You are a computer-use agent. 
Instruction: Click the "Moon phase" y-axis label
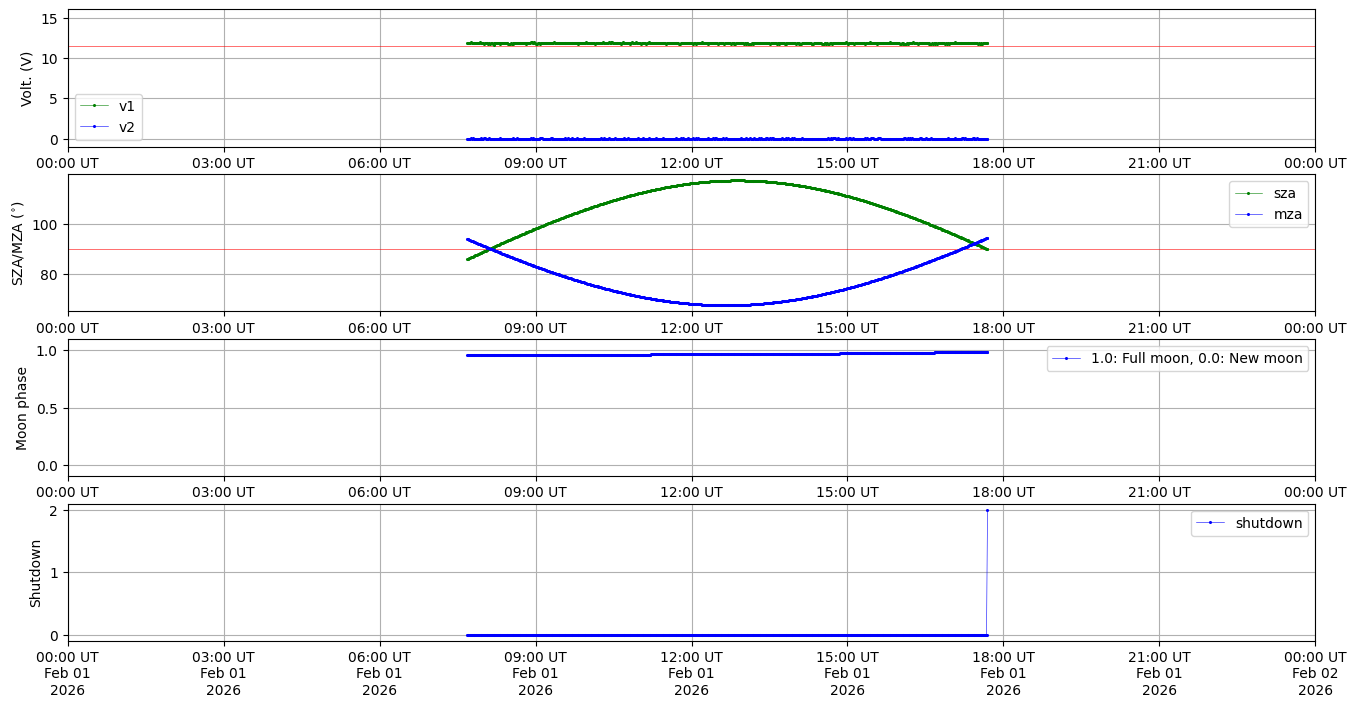[22, 407]
